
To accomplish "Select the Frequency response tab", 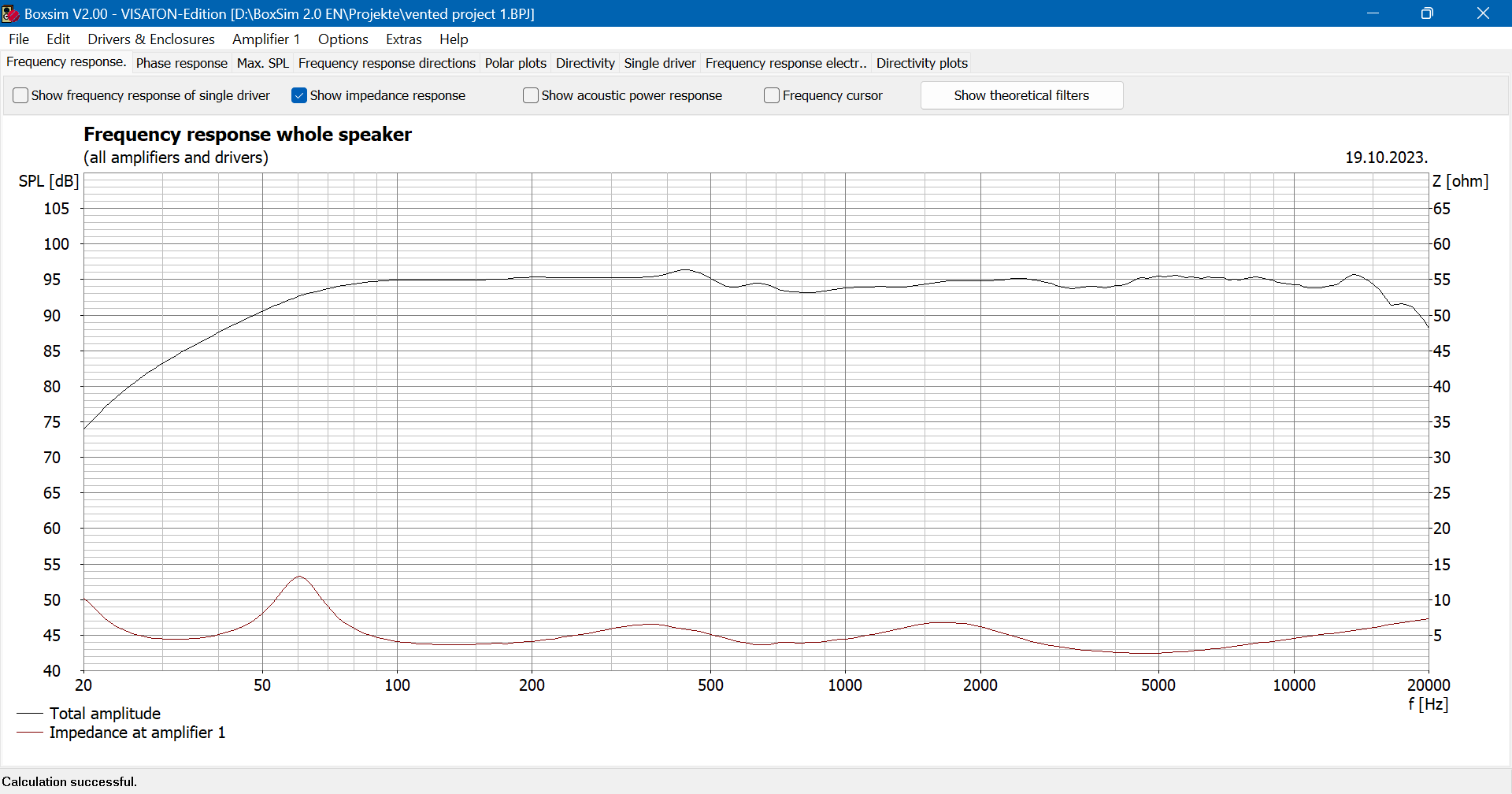I will pyautogui.click(x=66, y=62).
